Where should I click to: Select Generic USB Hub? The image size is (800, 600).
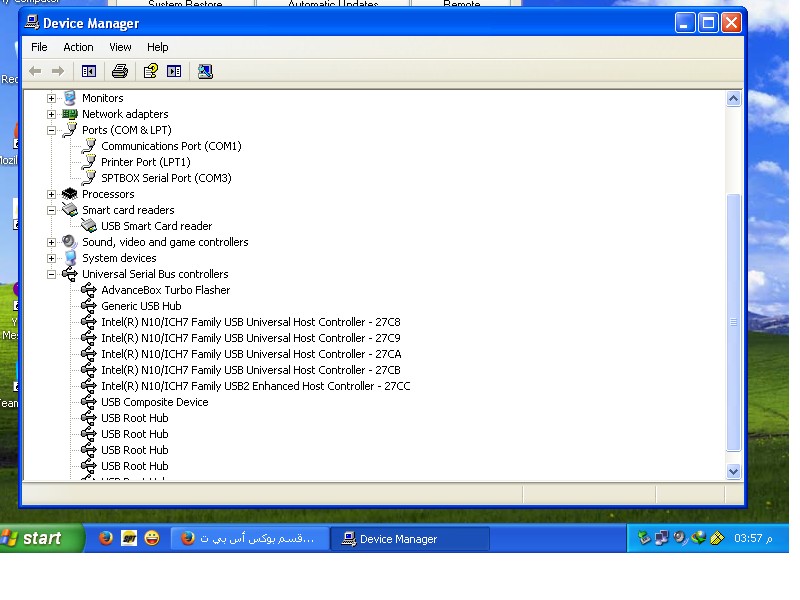tap(141, 306)
